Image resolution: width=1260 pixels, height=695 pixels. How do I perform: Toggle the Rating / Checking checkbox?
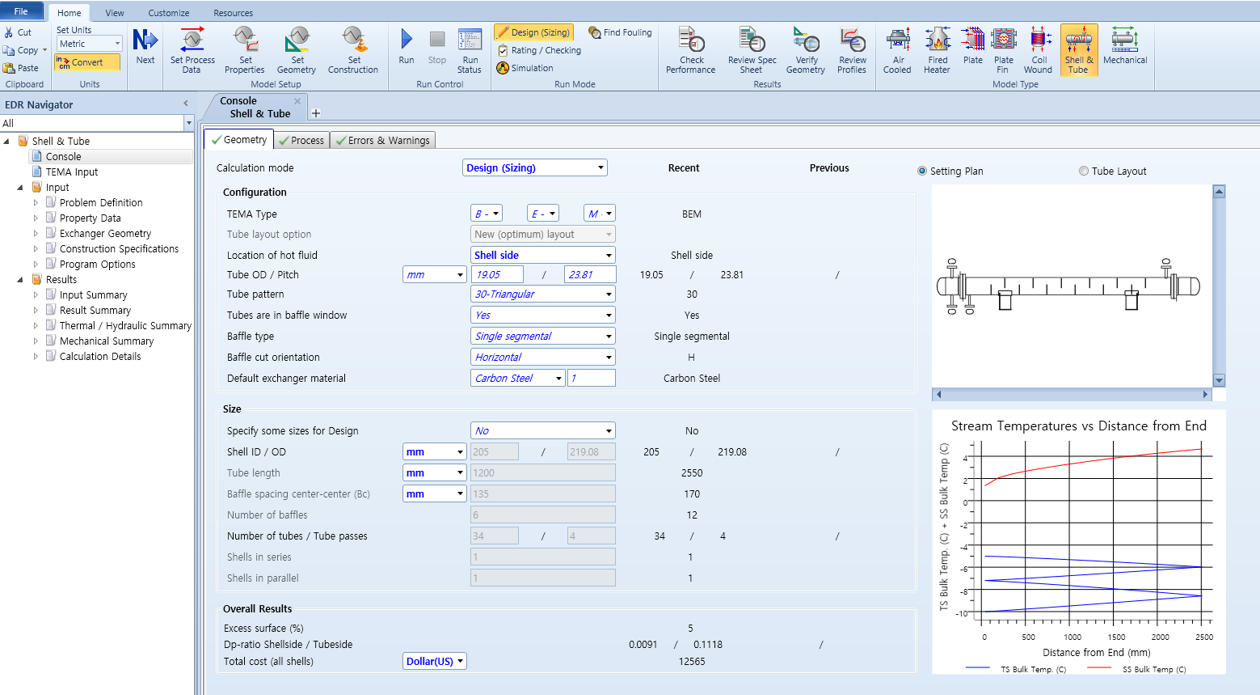click(x=503, y=51)
